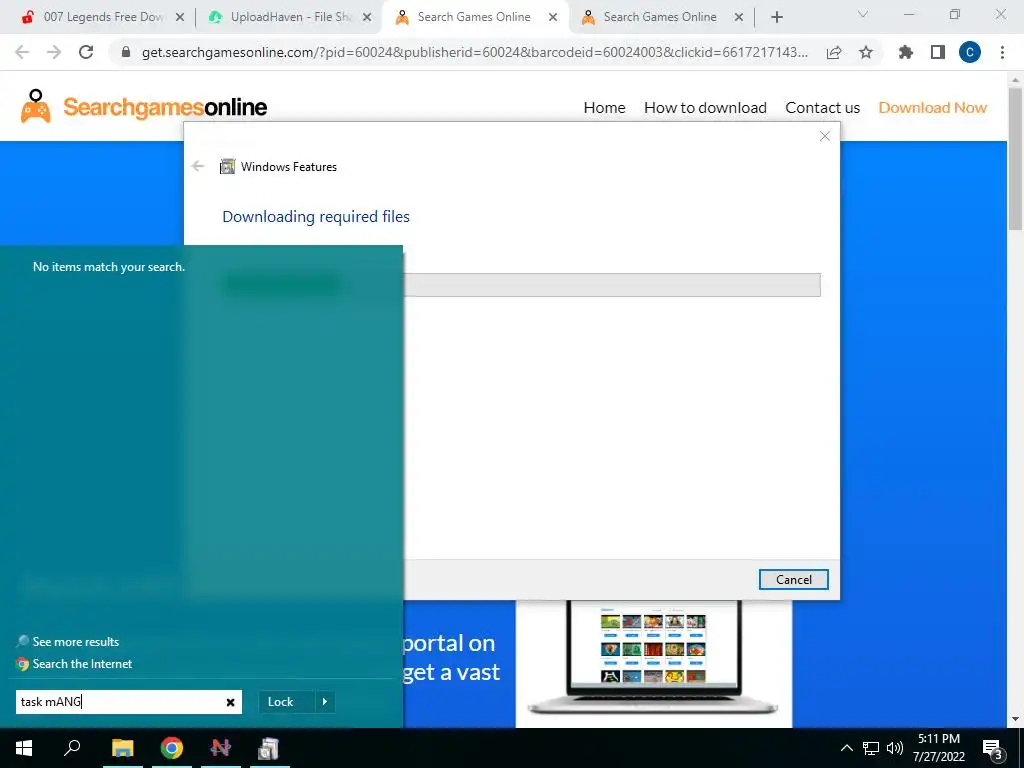This screenshot has height=768, width=1024.
Task: Select the active Search Games Online tab
Action: point(475,18)
